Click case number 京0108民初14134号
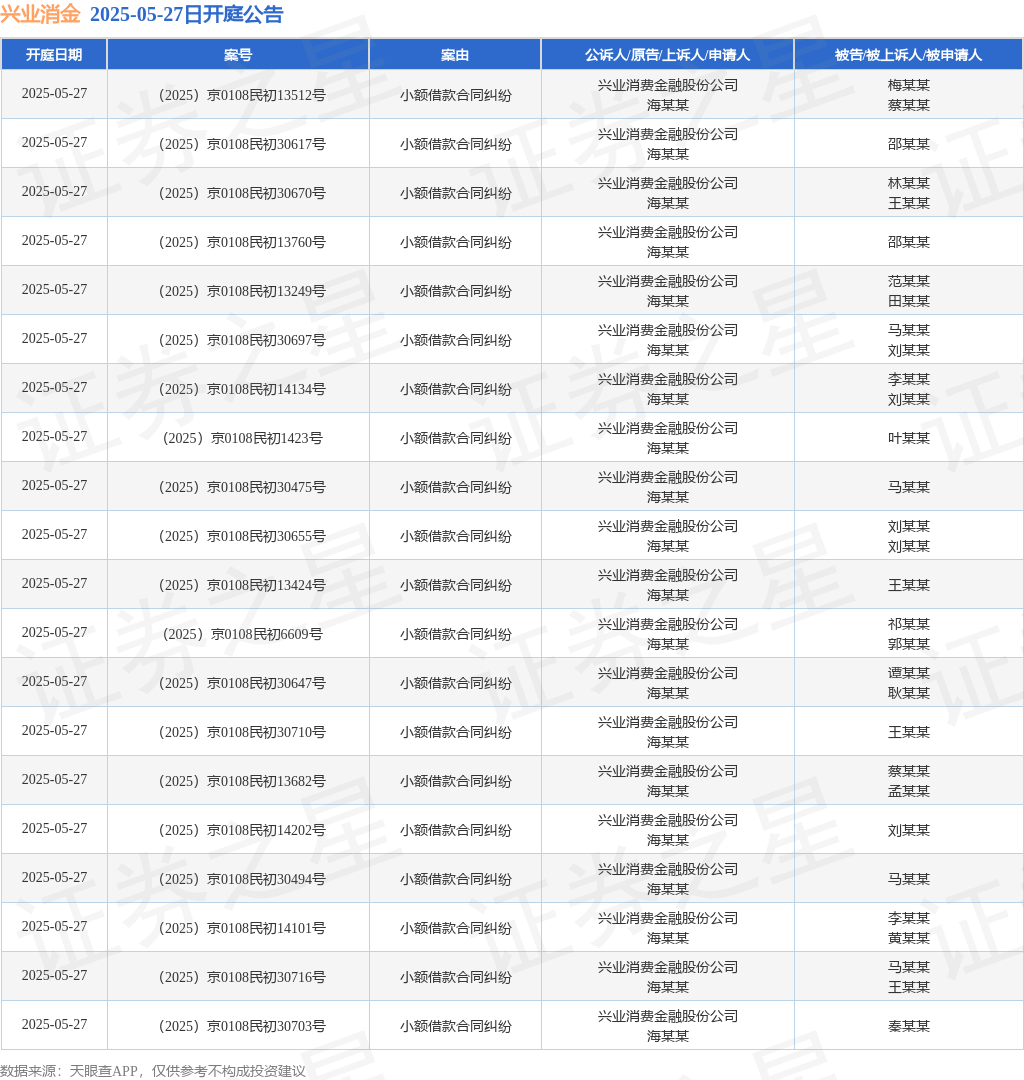1024x1080 pixels. pos(266,388)
